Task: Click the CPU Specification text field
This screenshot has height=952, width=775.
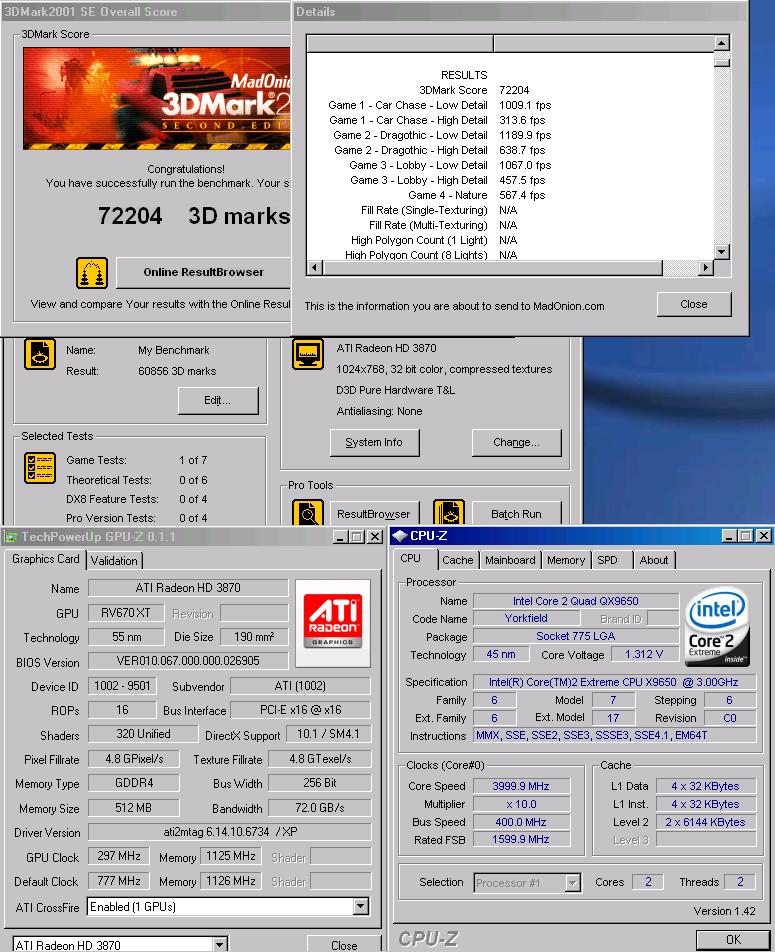Action: point(614,682)
